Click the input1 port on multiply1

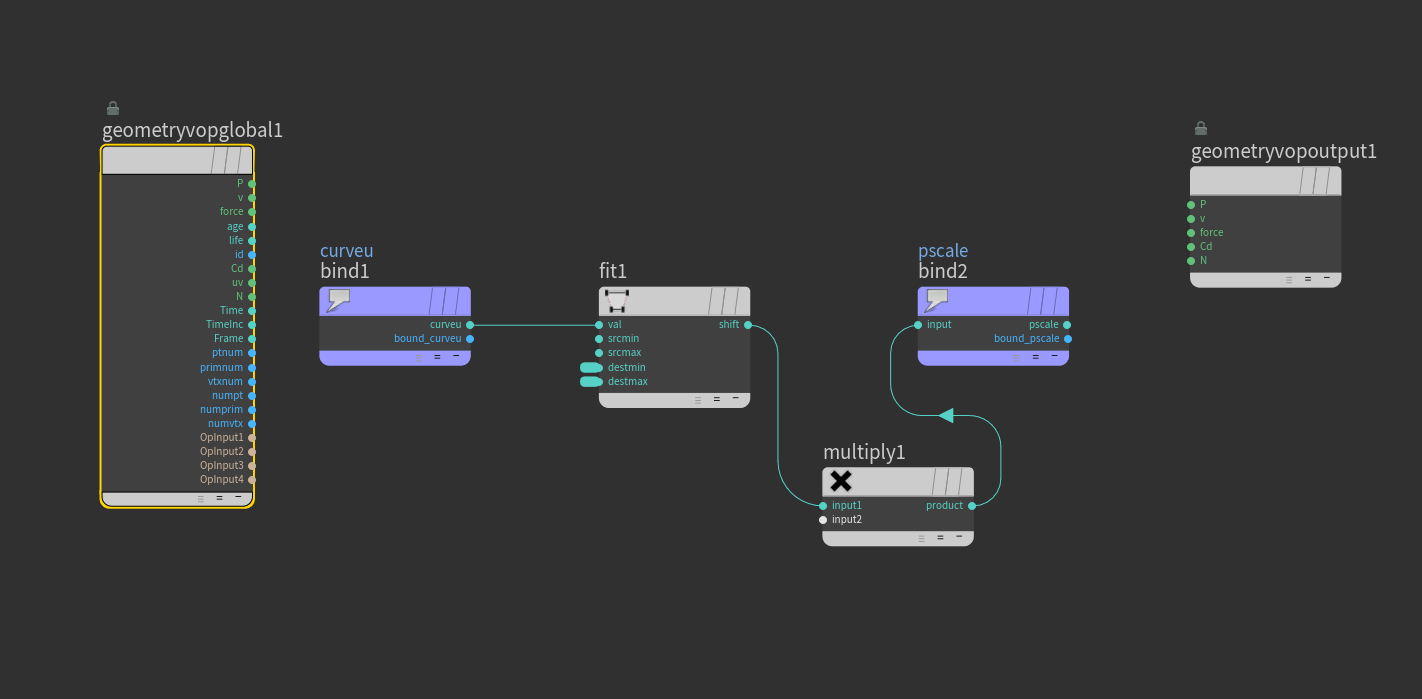coord(823,506)
